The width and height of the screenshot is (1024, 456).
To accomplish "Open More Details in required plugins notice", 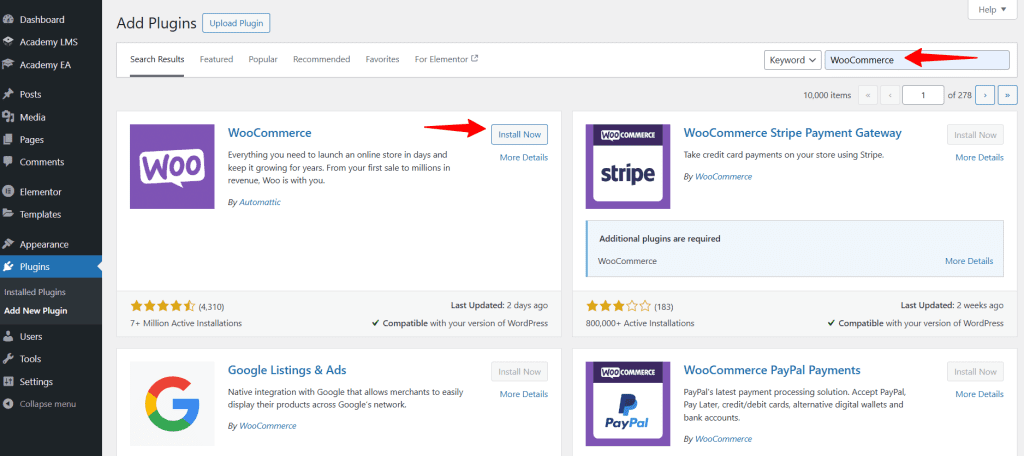I will [969, 261].
